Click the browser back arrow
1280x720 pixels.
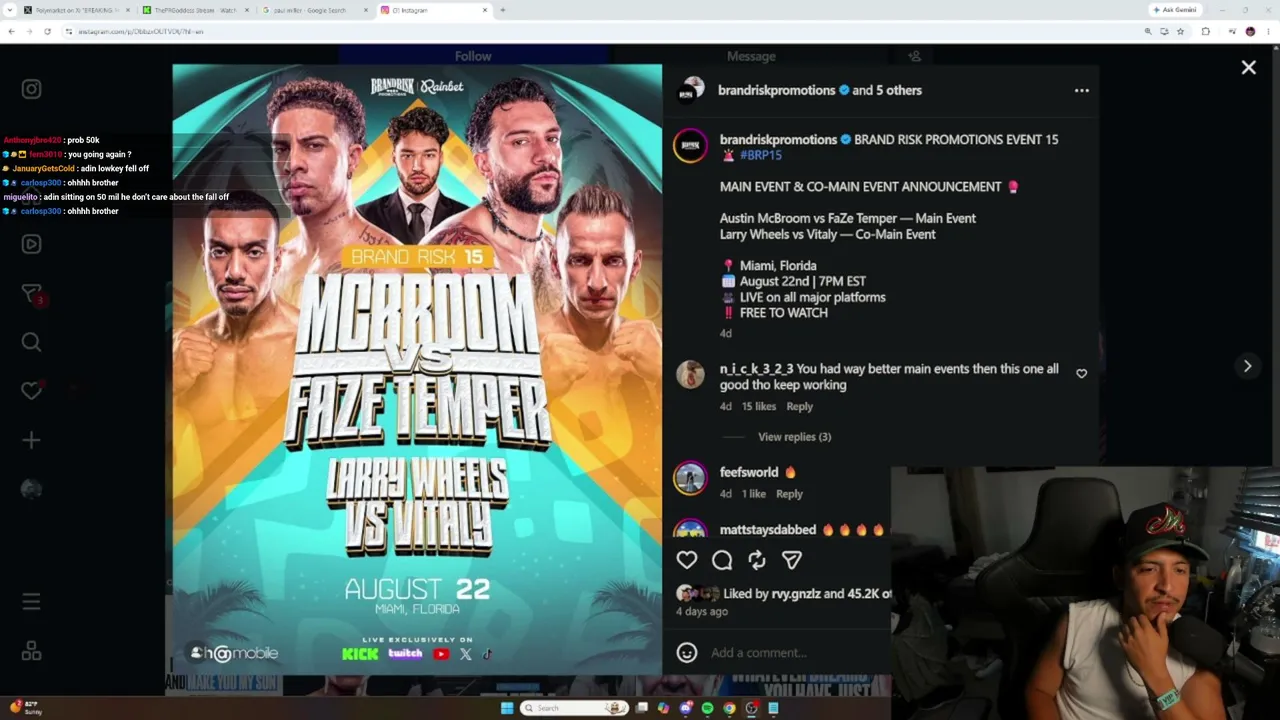(11, 31)
